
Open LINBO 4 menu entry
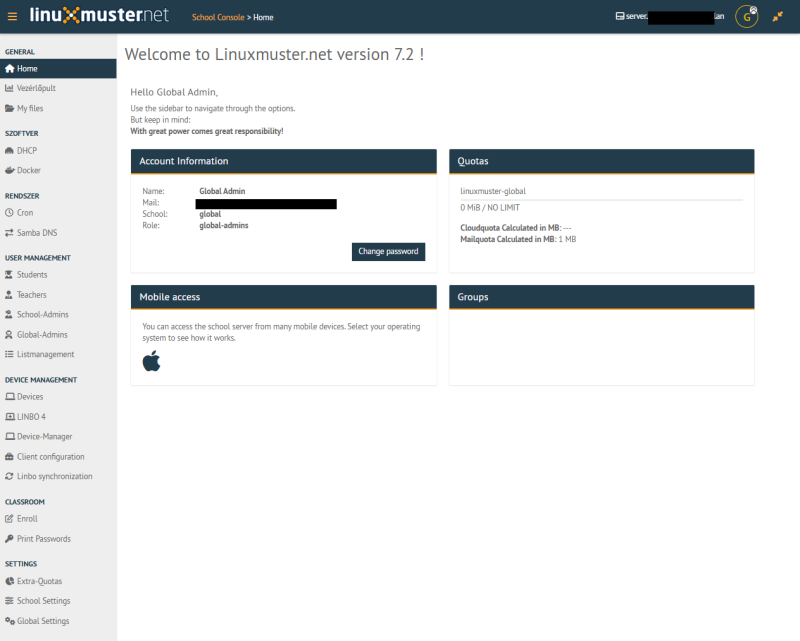coord(58,416)
